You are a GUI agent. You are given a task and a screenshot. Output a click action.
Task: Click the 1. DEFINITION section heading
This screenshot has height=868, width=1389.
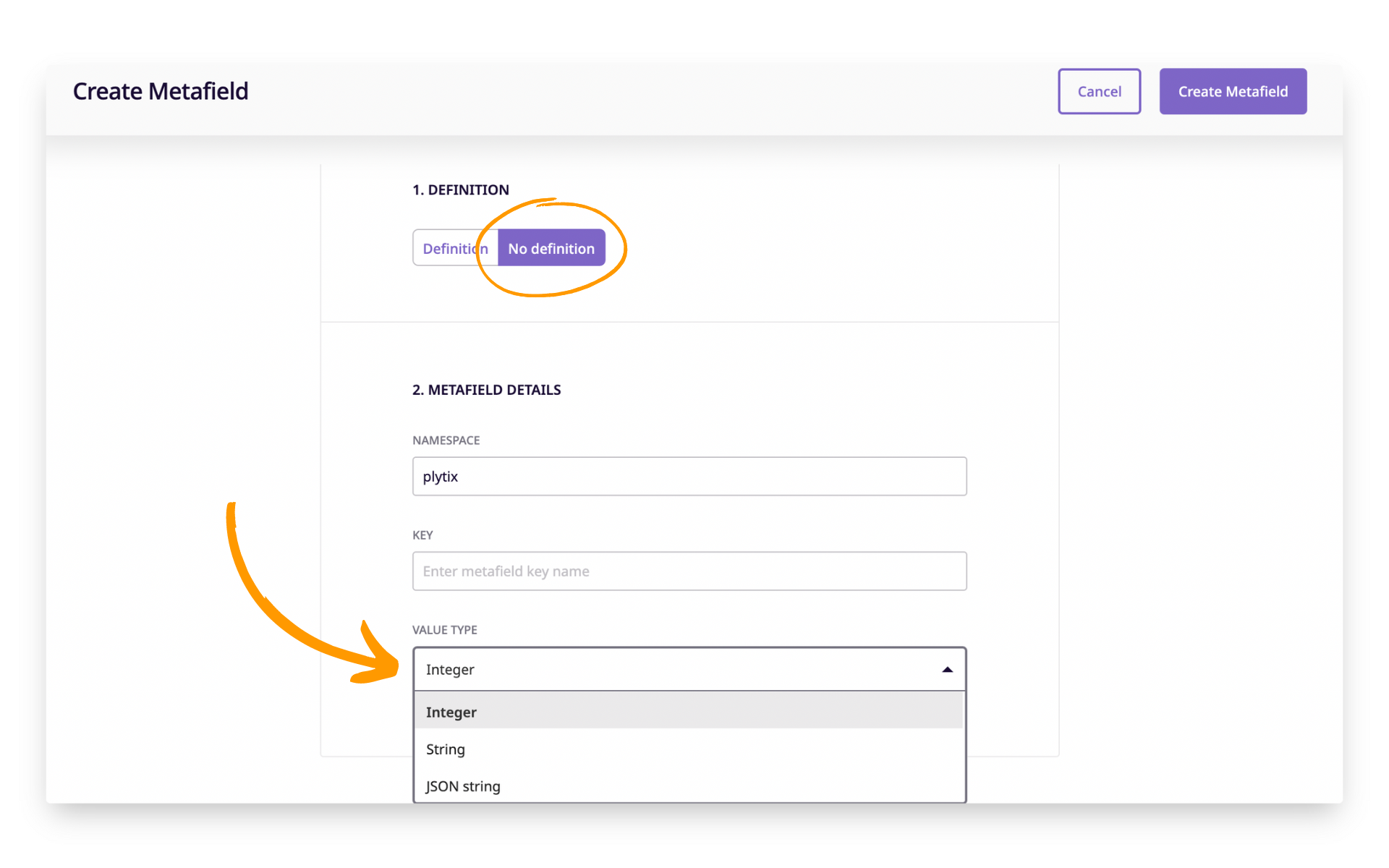tap(460, 190)
